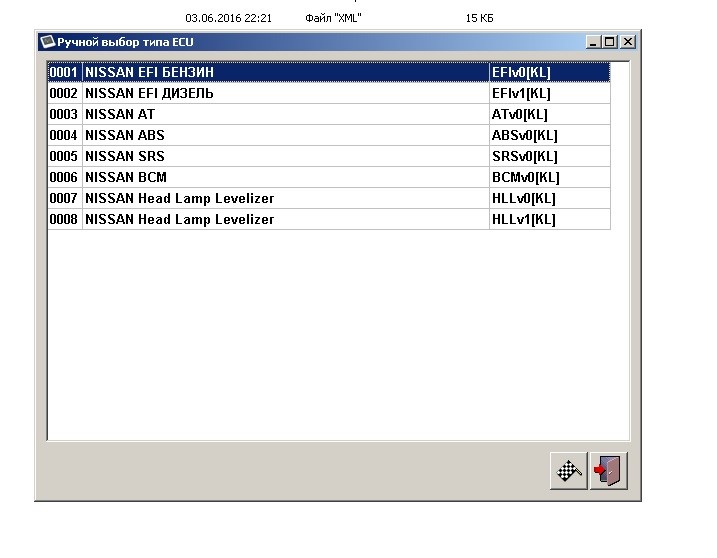Click code cell ATv0[KL]
717x558 pixels.
click(x=550, y=114)
